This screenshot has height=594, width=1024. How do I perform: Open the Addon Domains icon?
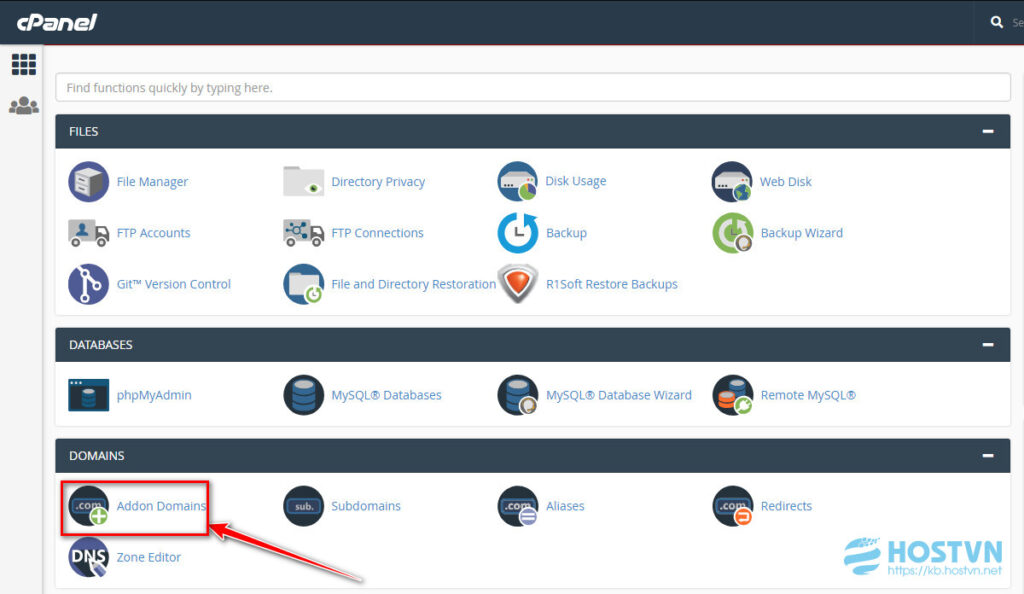(88, 506)
